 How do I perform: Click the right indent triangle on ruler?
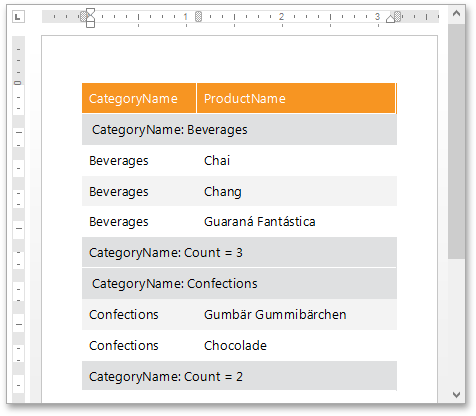[390, 19]
